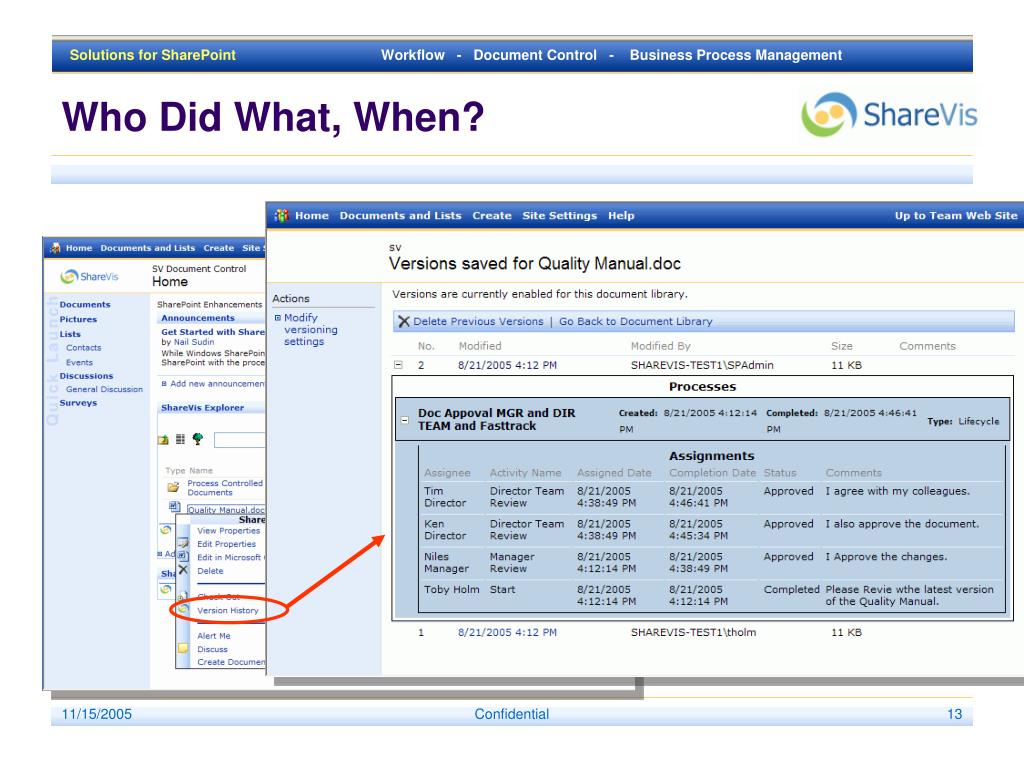Screen dimensions: 1024x768
Task: Click the ShareVis logo at slide top right
Action: 889,115
